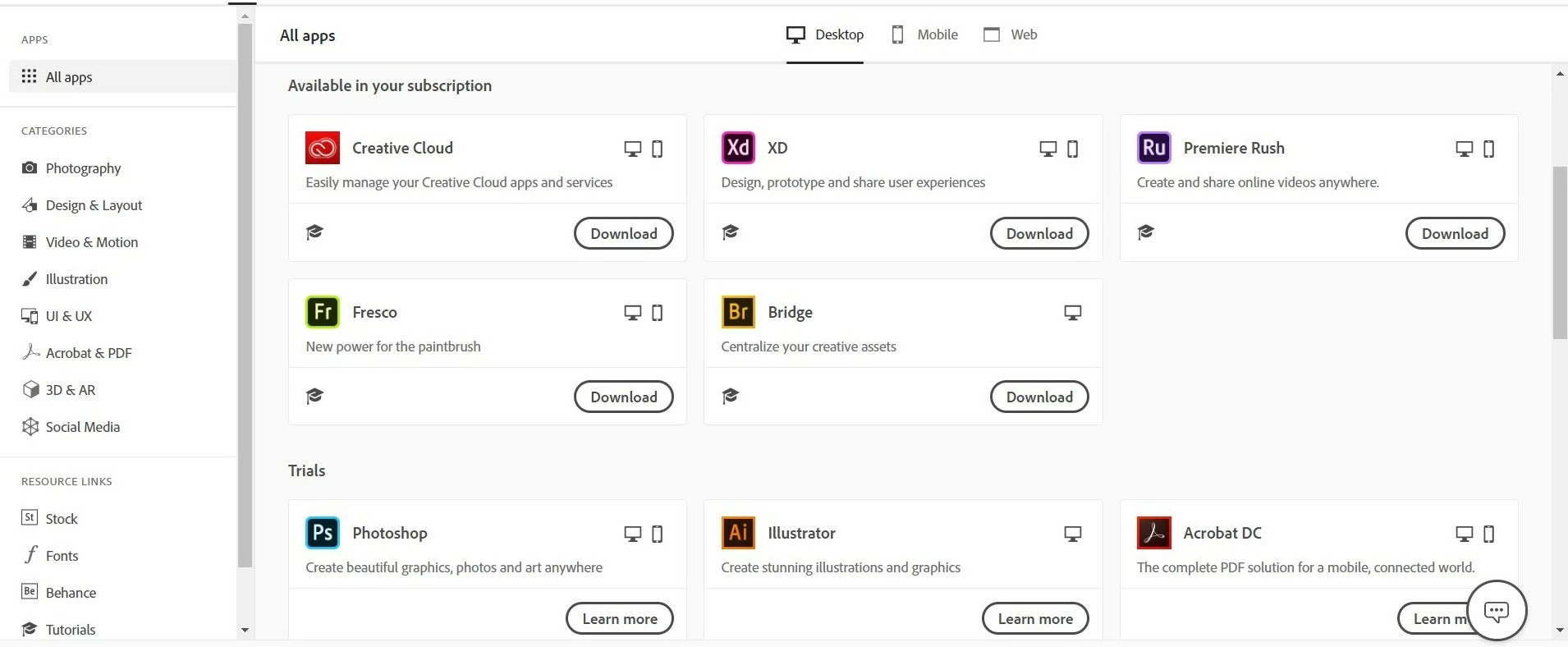1568x647 pixels.
Task: Open the Stock resource link
Action: point(49,519)
